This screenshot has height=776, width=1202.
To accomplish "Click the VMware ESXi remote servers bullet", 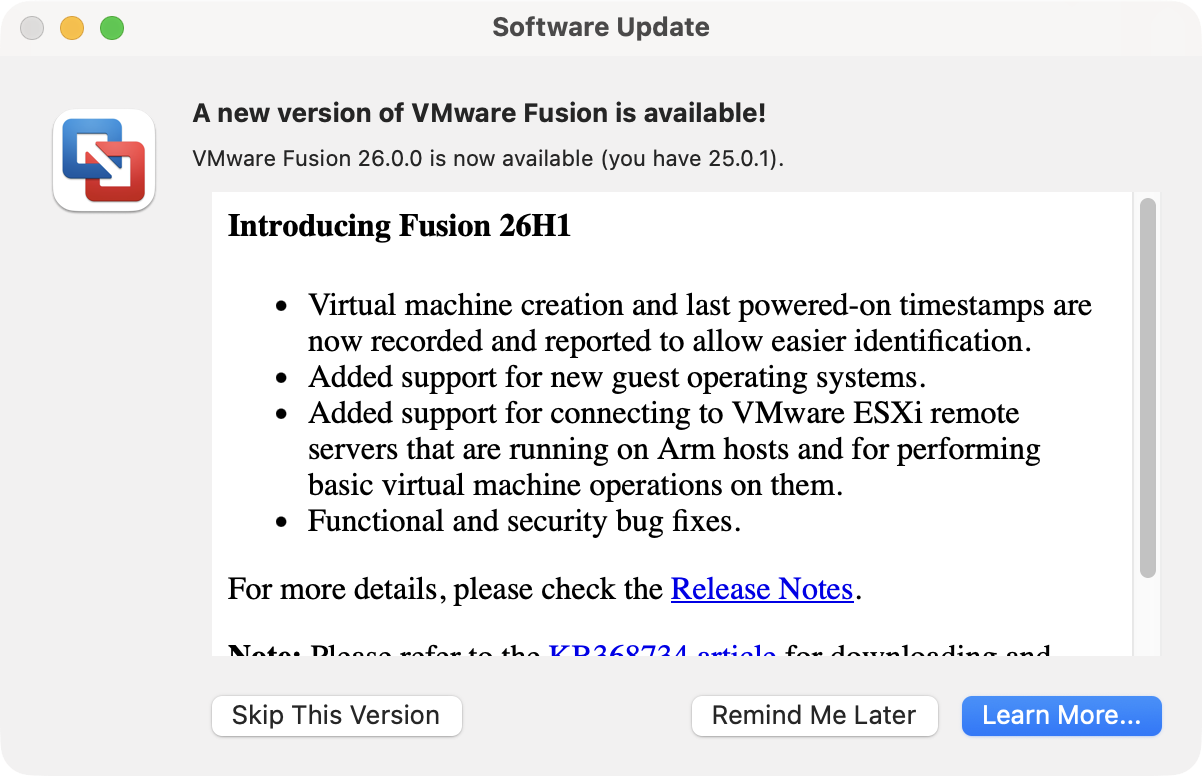I will pos(674,449).
